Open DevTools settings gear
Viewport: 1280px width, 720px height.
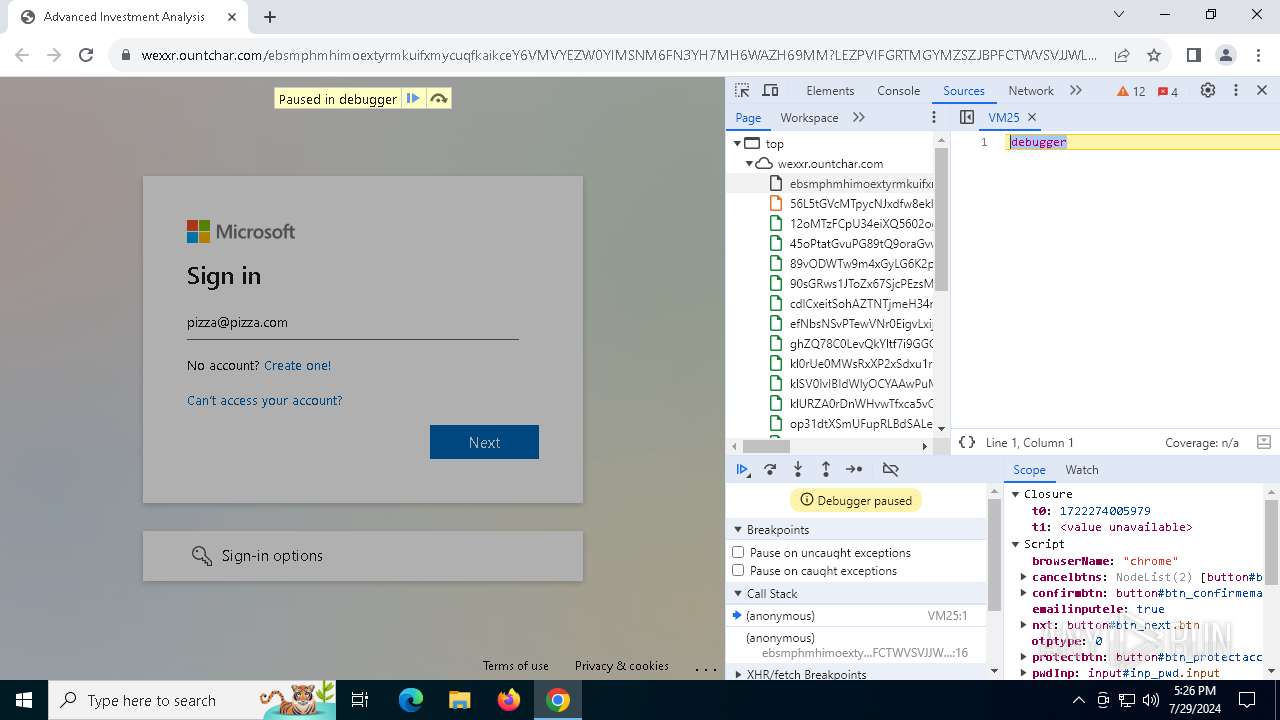1208,90
